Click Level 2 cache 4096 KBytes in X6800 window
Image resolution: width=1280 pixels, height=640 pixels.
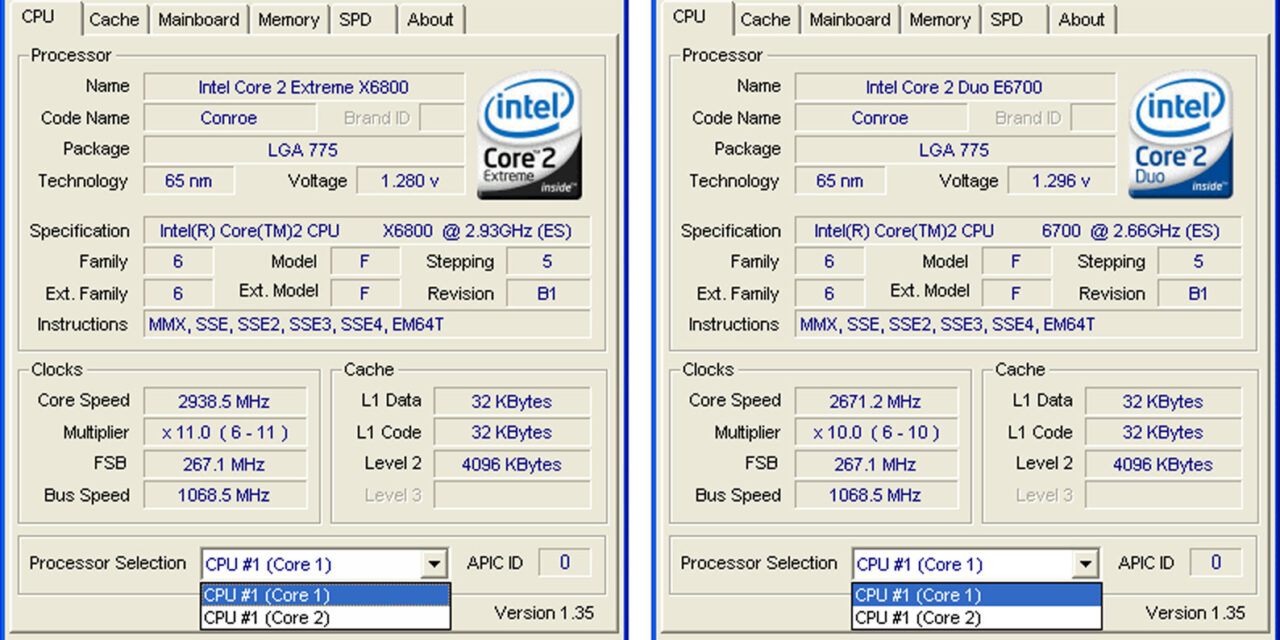[511, 465]
